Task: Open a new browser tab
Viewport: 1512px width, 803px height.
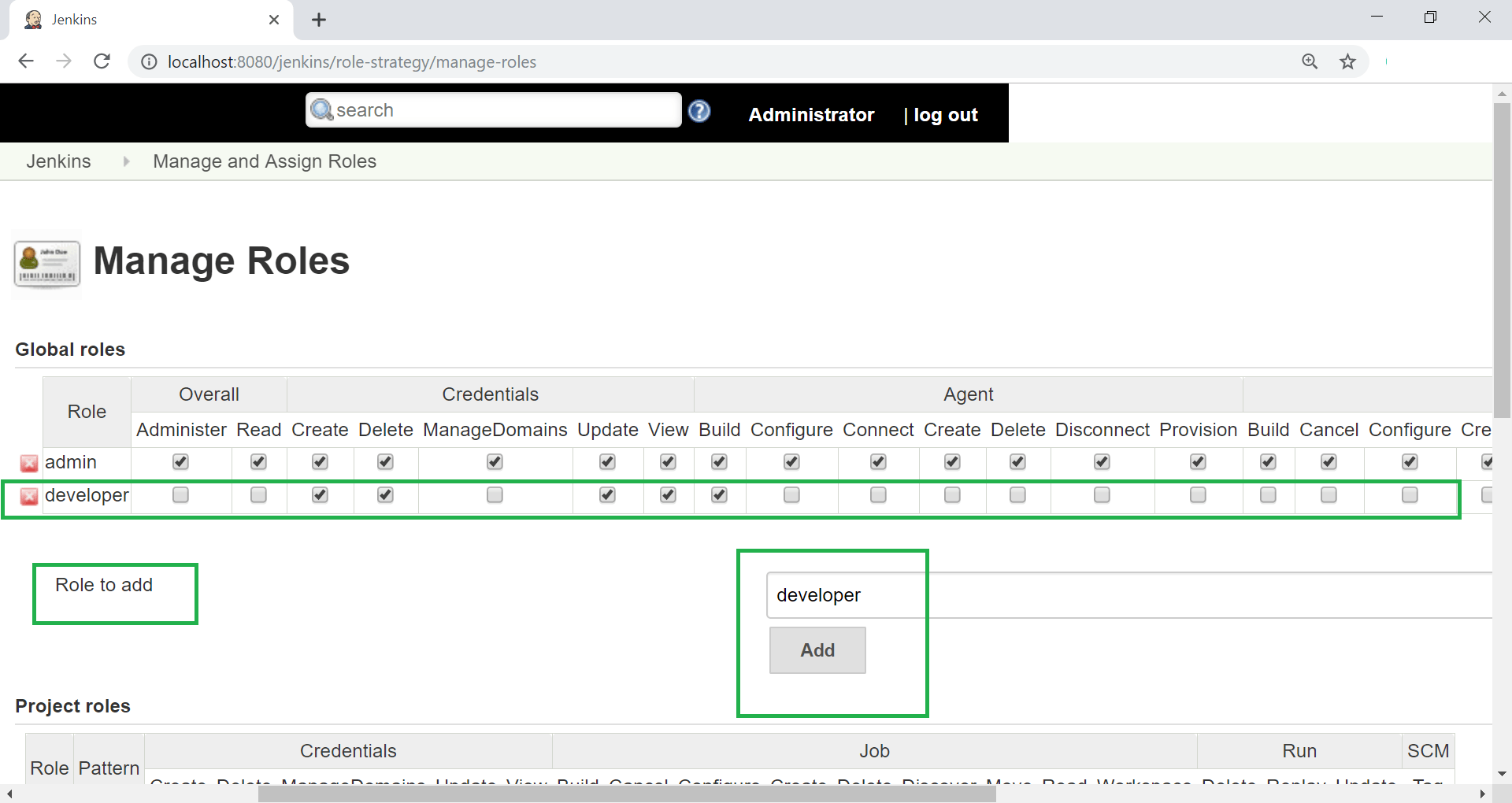Action: click(x=319, y=20)
